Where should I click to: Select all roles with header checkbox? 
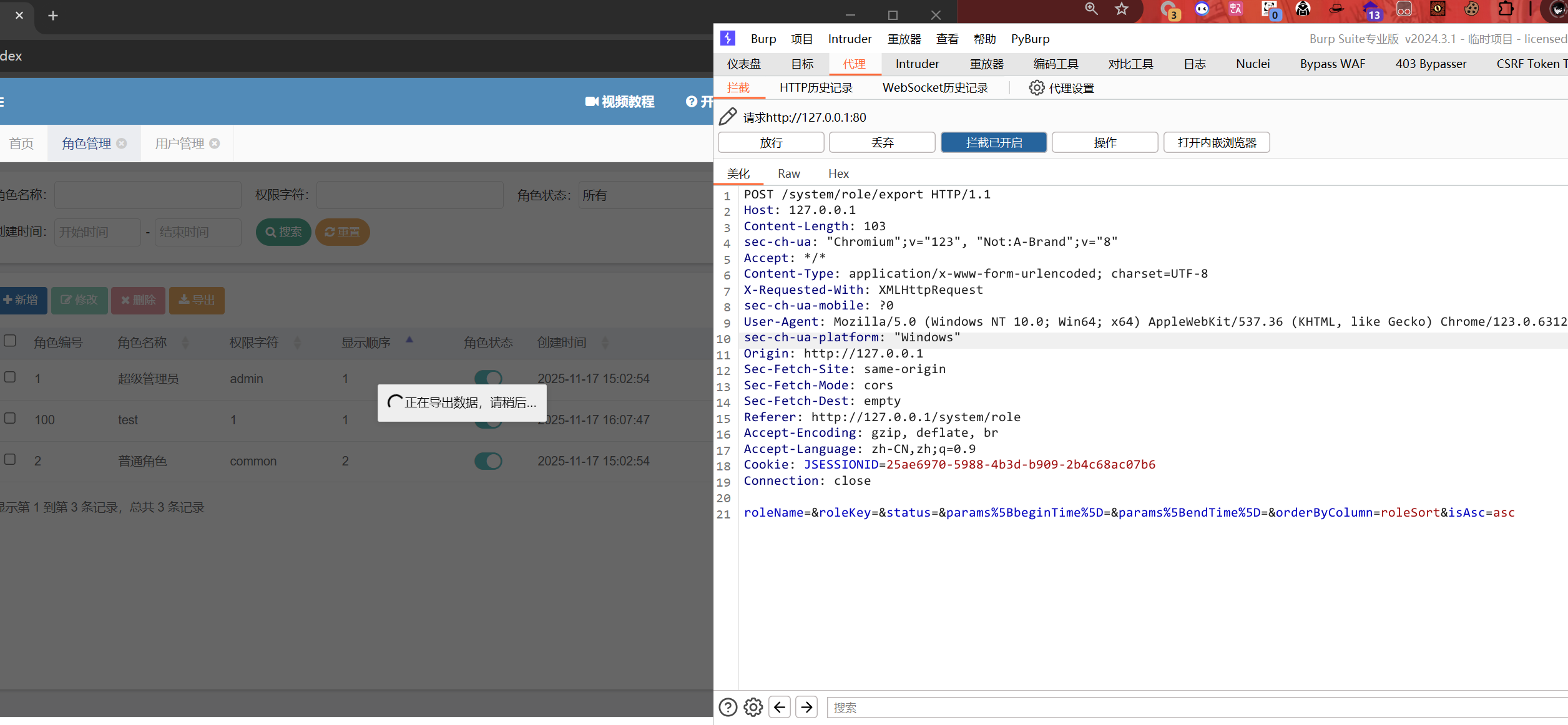click(x=10, y=341)
